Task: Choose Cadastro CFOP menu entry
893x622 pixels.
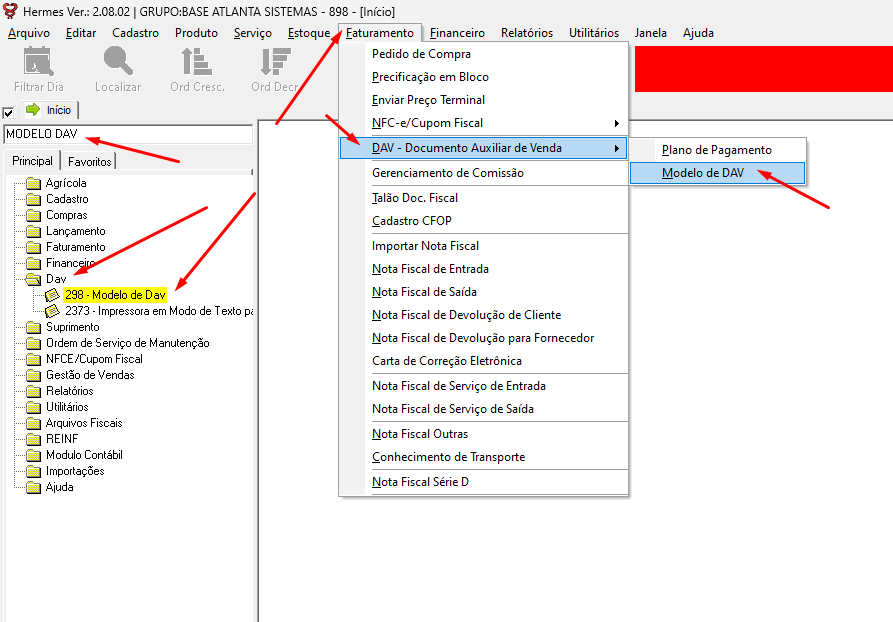Action: point(484,221)
